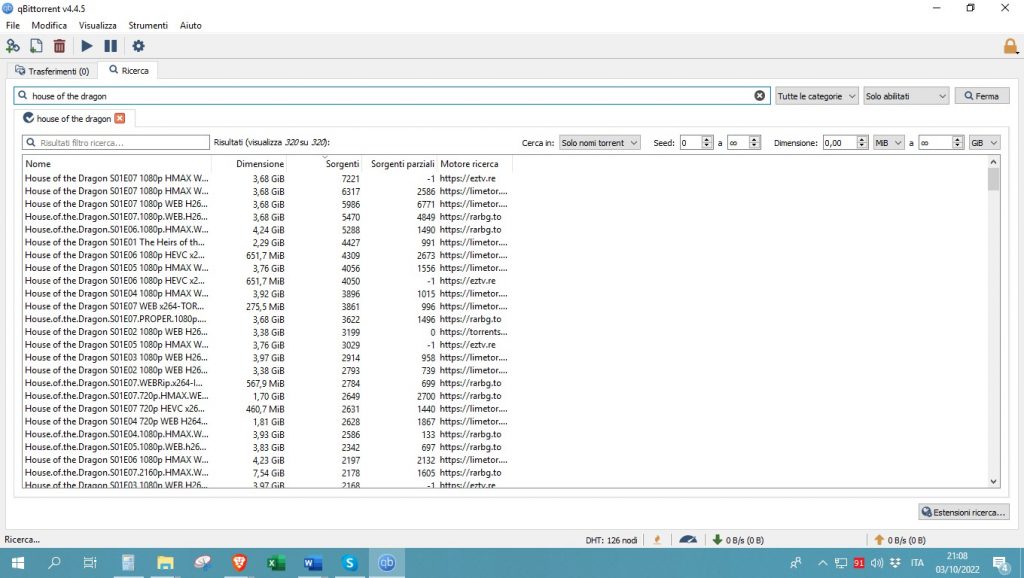Viewport: 1024px width, 578px height.
Task: Expand the 'Solo abilitati' plugin dropdown
Action: coord(905,96)
